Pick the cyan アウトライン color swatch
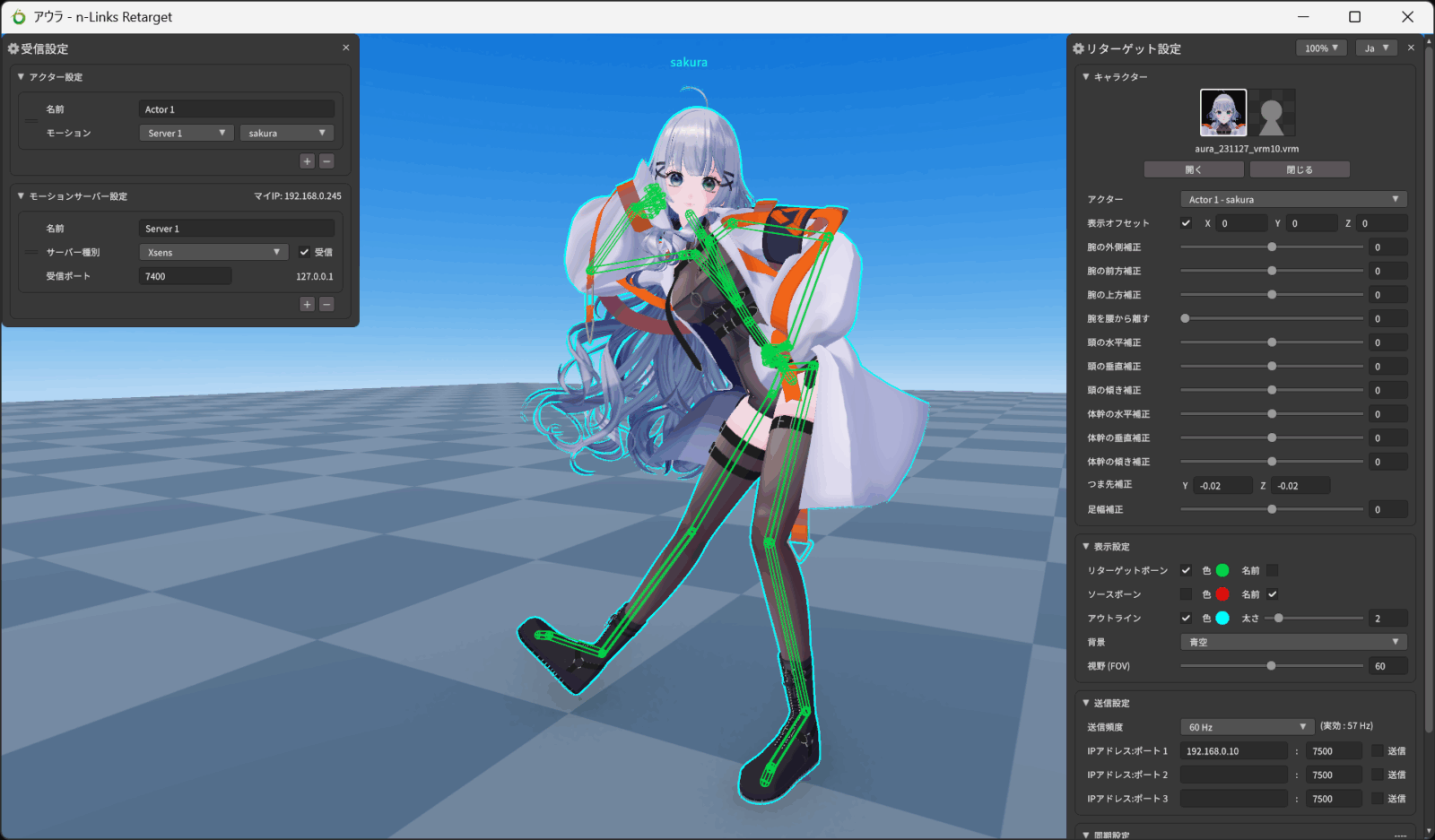 [1222, 618]
